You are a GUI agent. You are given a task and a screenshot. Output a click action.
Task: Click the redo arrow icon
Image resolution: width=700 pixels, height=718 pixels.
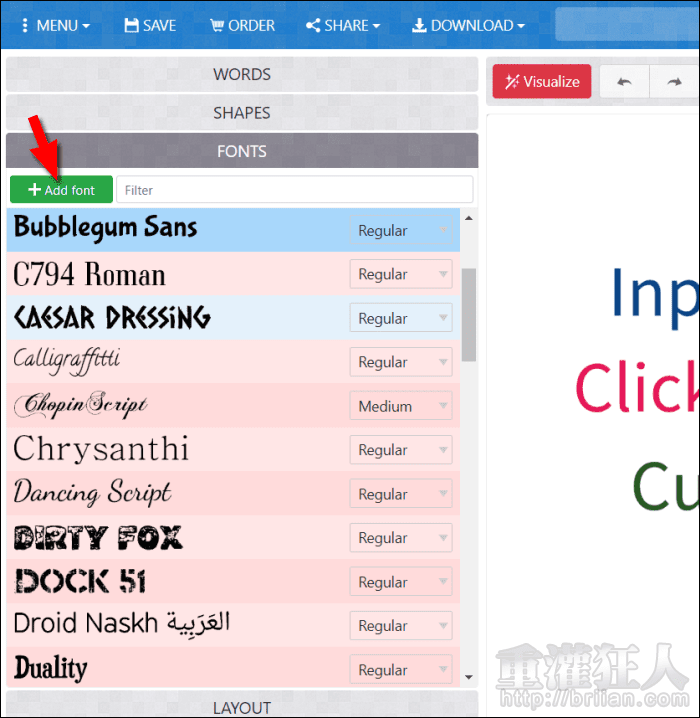click(674, 82)
